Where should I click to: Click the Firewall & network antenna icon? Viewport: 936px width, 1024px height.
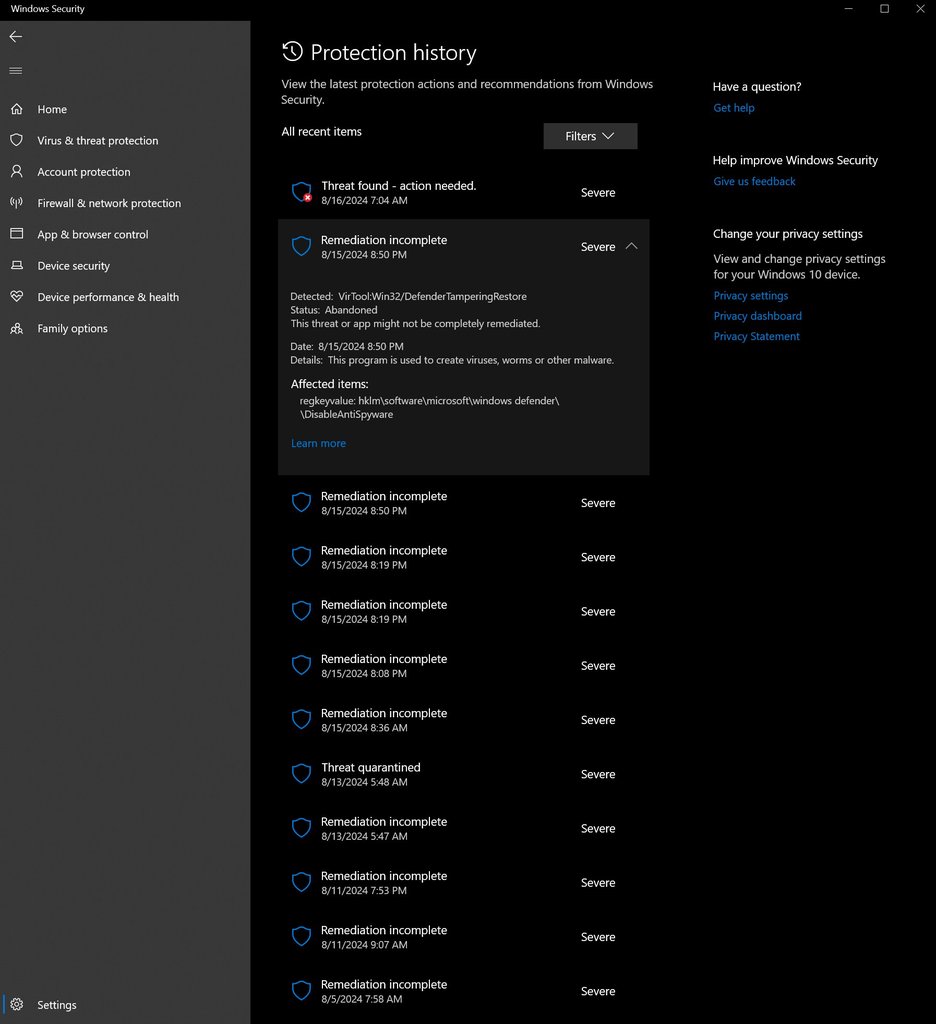pos(16,203)
